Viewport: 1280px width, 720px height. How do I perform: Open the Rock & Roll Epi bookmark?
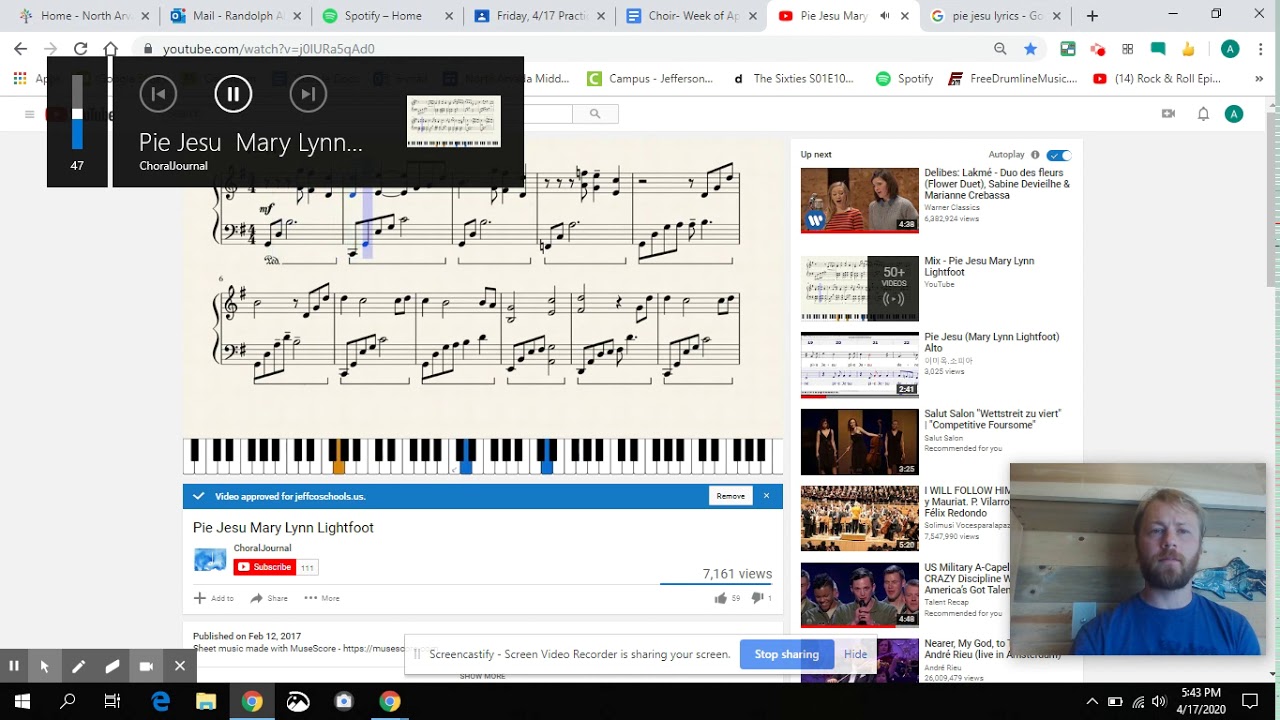1157,79
